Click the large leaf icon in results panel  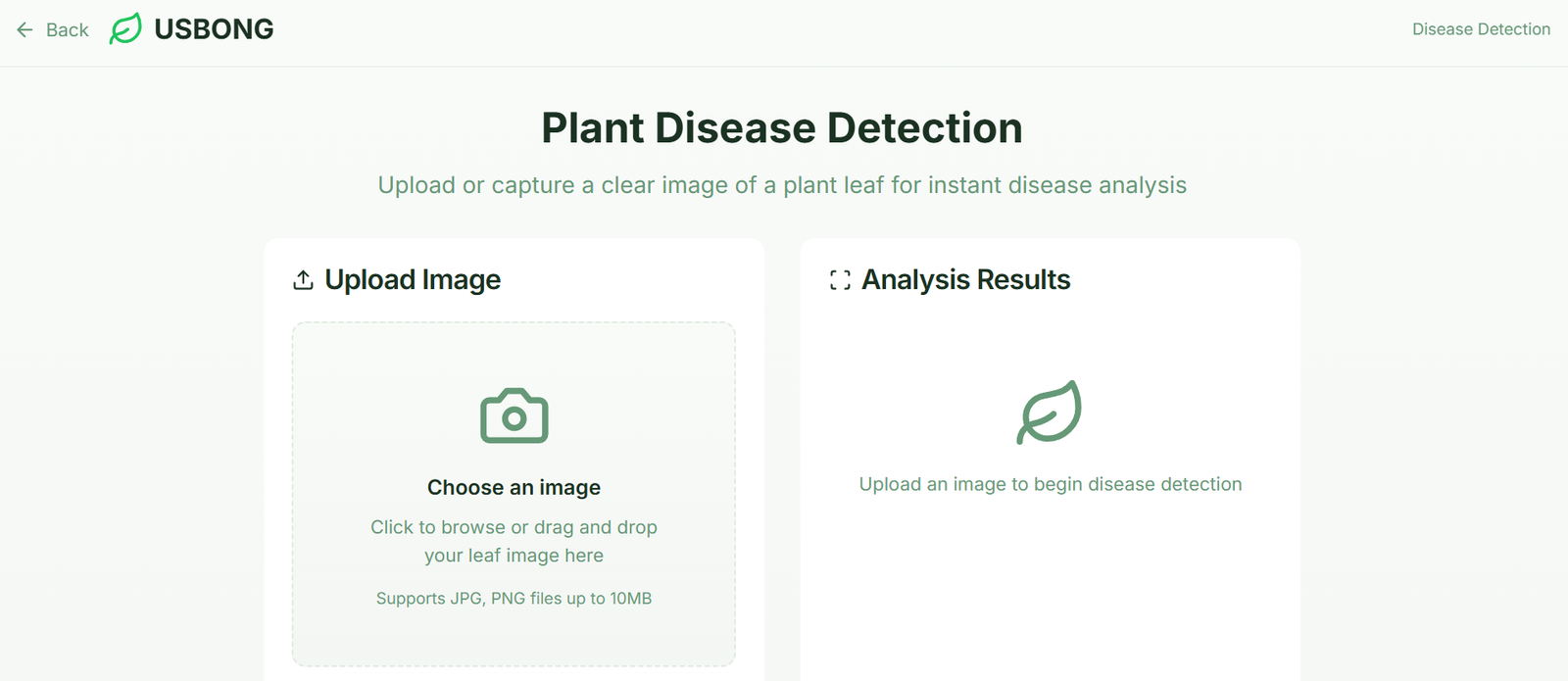[1050, 413]
